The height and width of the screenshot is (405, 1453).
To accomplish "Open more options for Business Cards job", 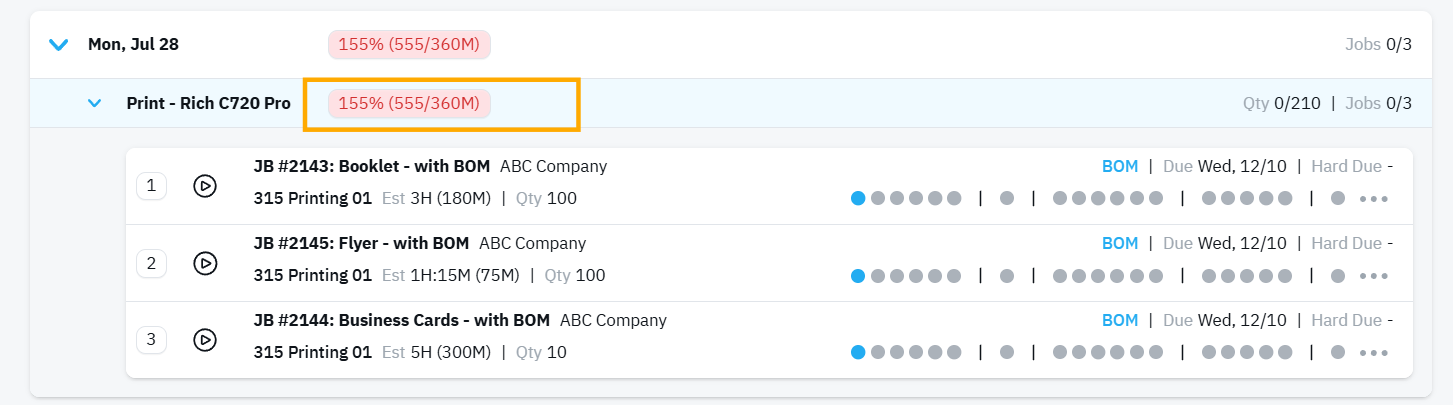I will click(1374, 353).
